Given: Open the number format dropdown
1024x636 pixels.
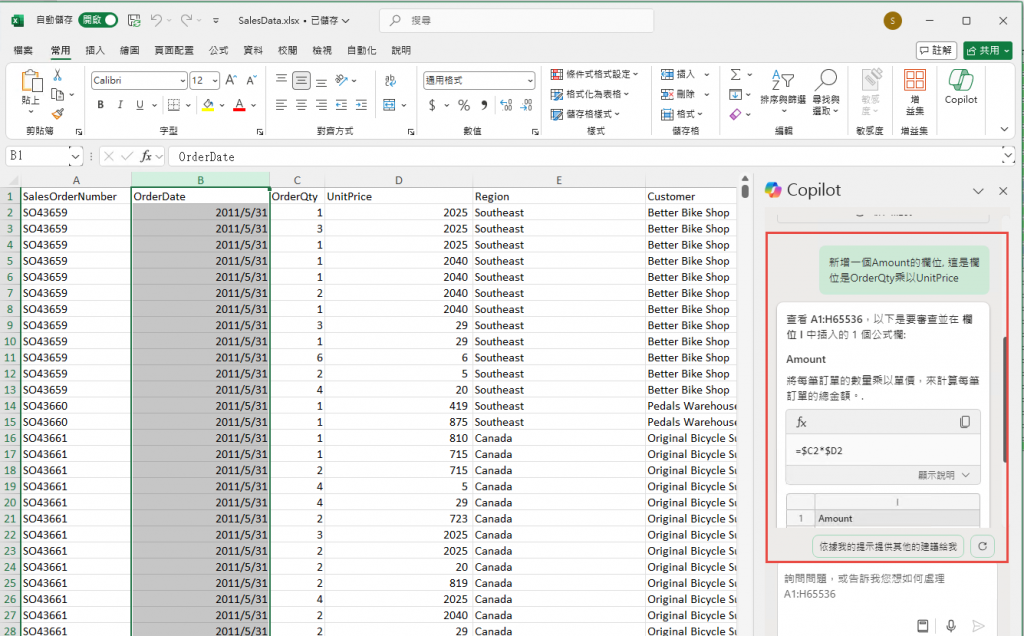Looking at the screenshot, I should tap(530, 80).
